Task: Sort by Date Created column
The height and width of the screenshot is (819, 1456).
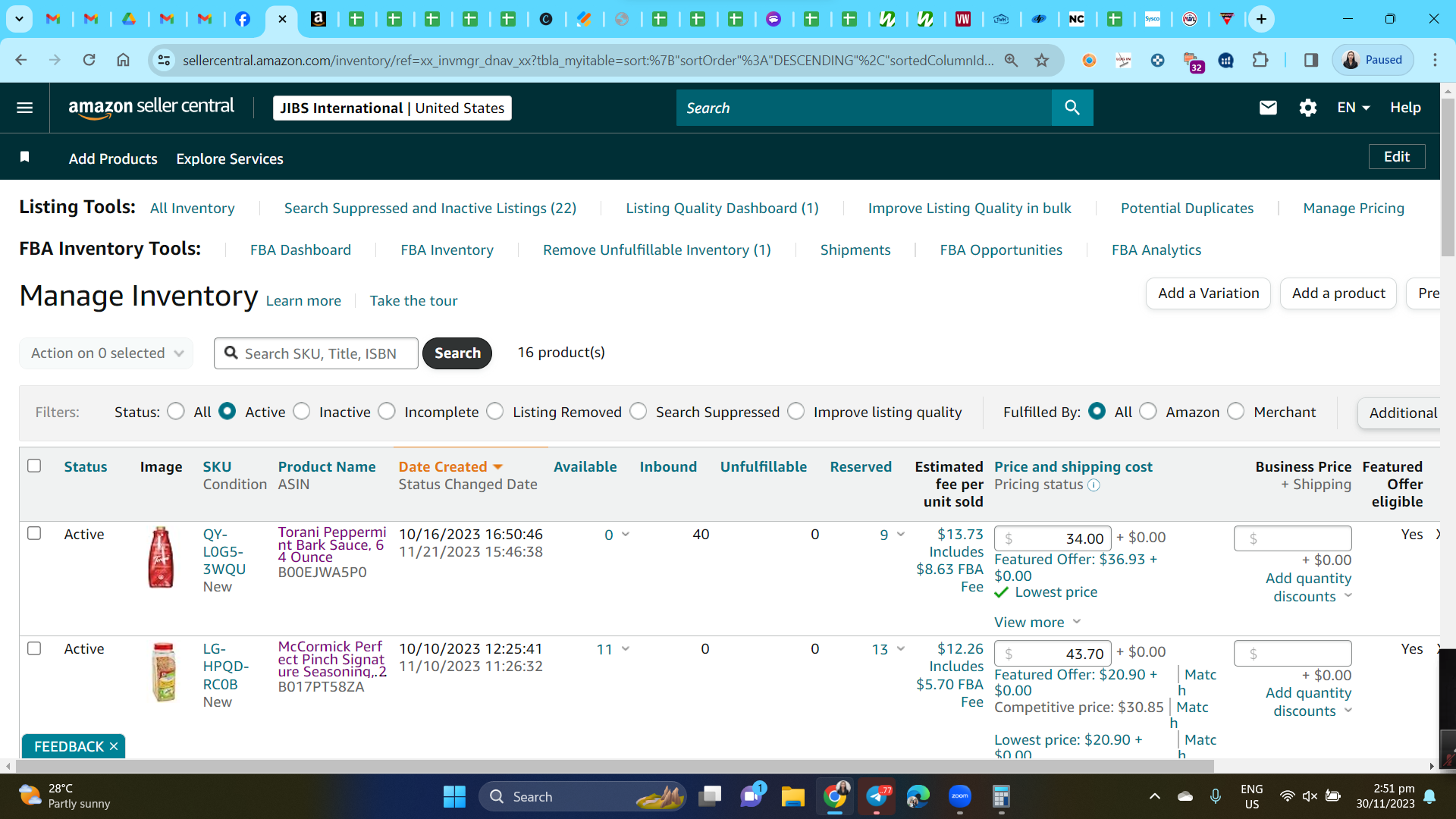Action: point(450,466)
